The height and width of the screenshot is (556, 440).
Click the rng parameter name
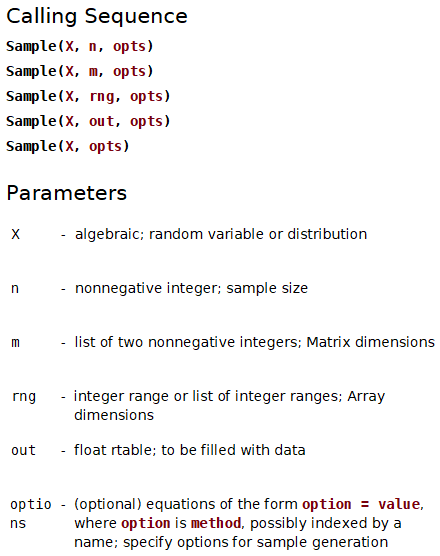[24, 397]
